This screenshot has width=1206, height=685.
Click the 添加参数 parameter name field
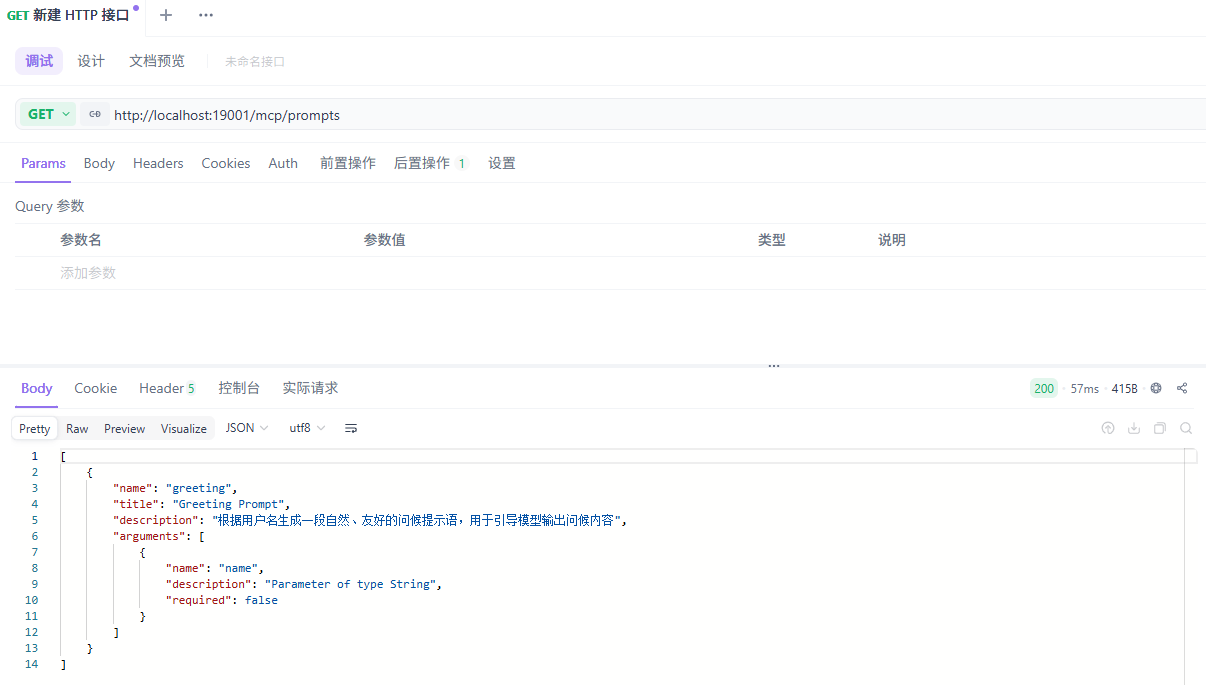[x=88, y=273]
